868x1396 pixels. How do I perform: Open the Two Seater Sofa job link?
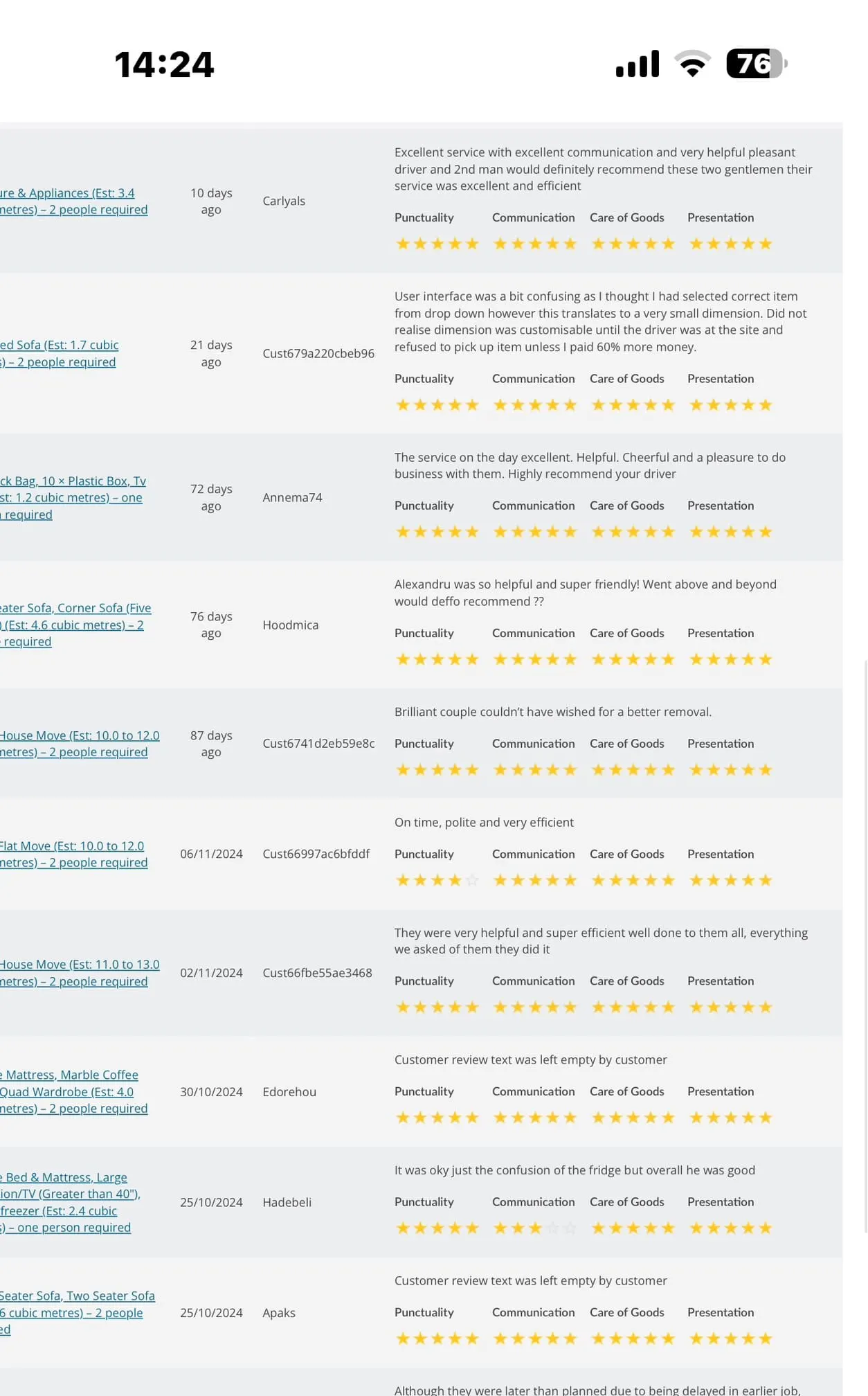tap(78, 1313)
